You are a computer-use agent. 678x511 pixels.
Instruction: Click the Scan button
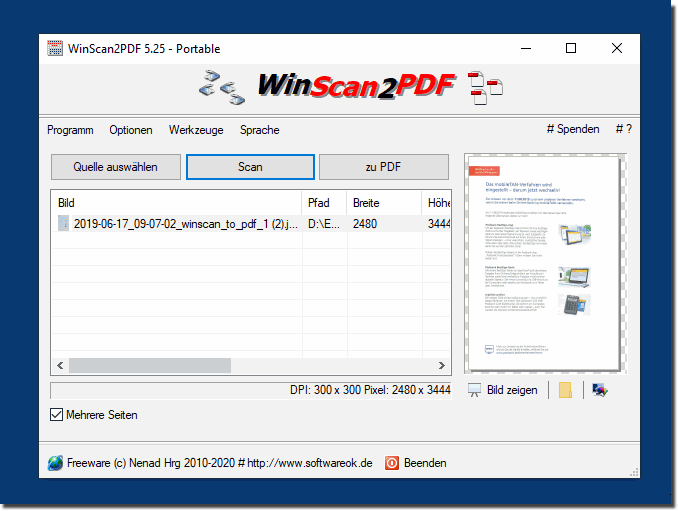(x=250, y=167)
